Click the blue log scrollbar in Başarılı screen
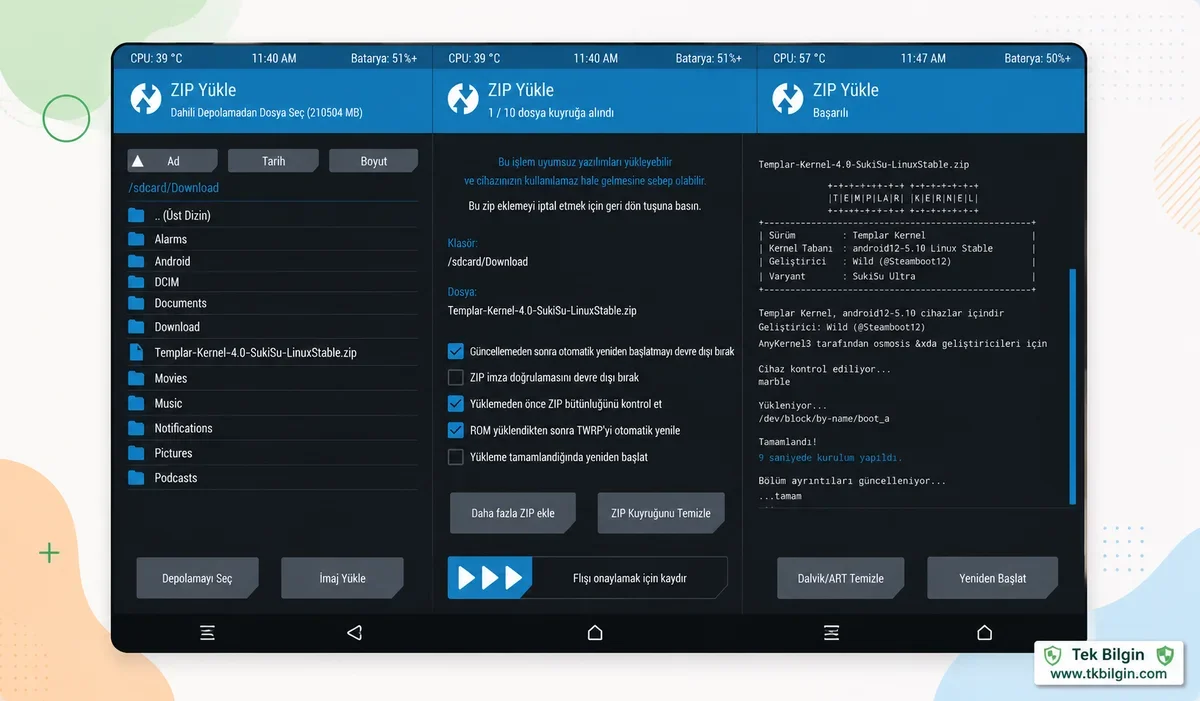1200x701 pixels. pos(1073,386)
